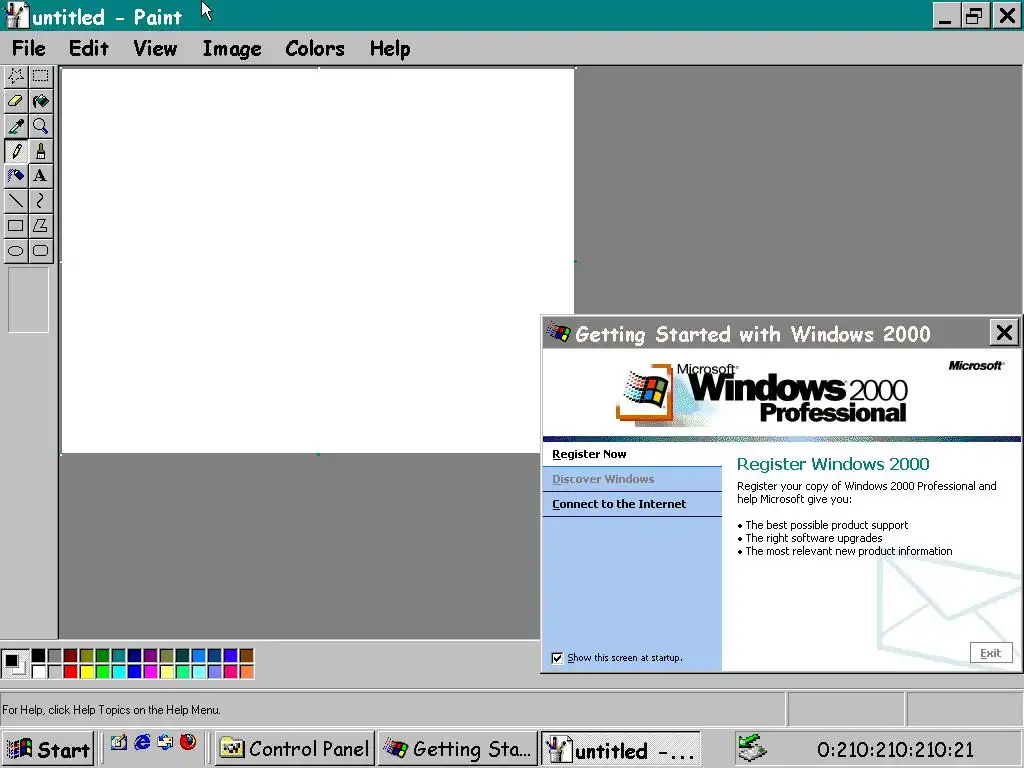This screenshot has height=768, width=1024.
Task: Click the taskbar clock reading 0:210:210:210:21
Action: (x=895, y=750)
